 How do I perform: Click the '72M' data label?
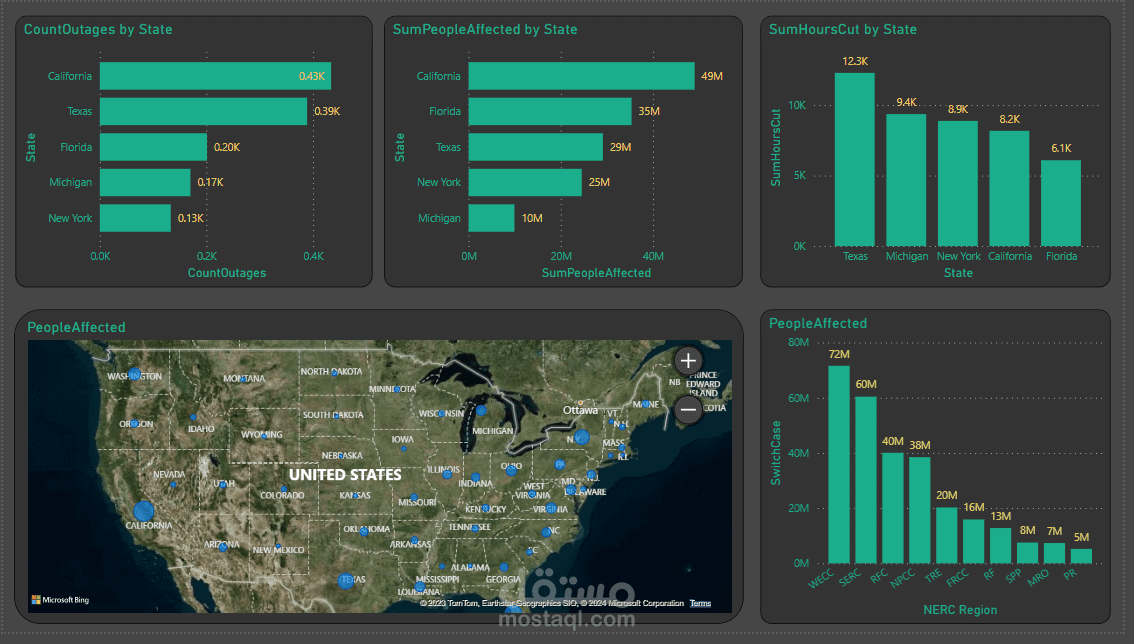(839, 355)
